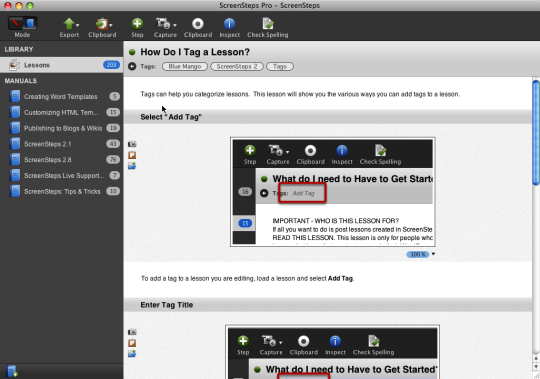This screenshot has width=540, height=379.
Task: Click the book icon of Creating Word Templates
Action: tap(15, 96)
